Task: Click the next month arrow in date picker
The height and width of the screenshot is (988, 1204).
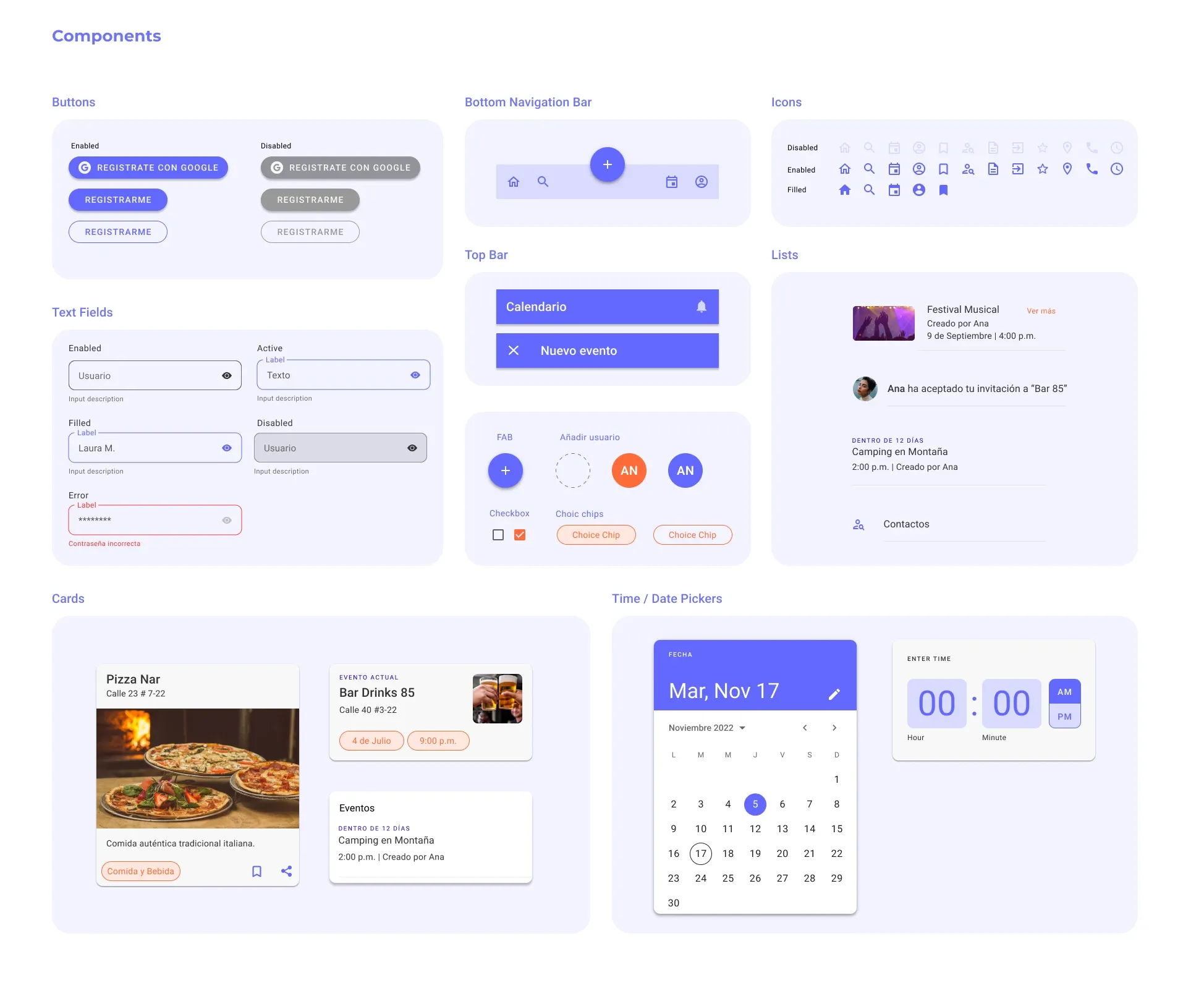Action: [x=834, y=727]
